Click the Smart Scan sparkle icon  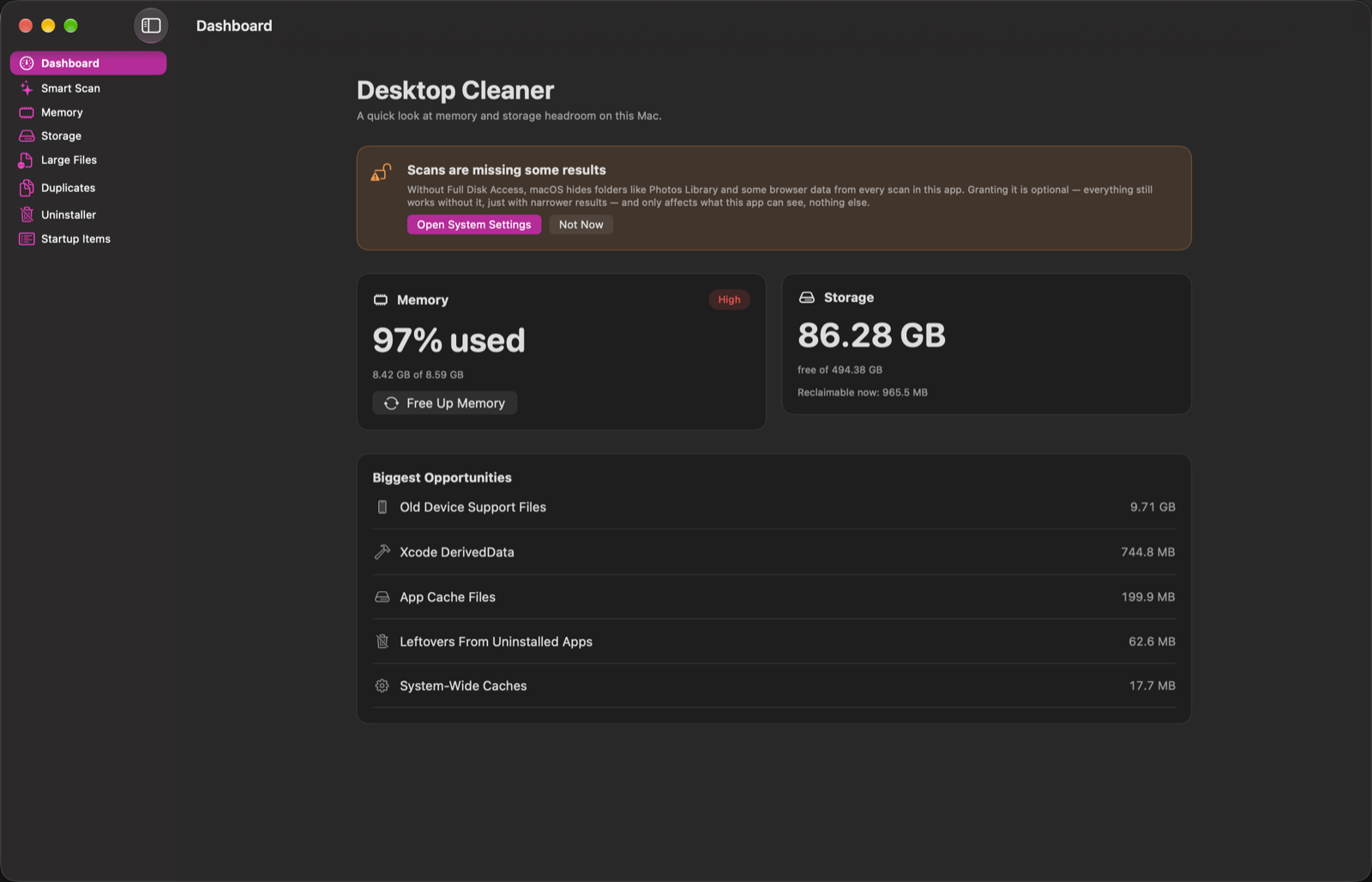pyautogui.click(x=27, y=88)
